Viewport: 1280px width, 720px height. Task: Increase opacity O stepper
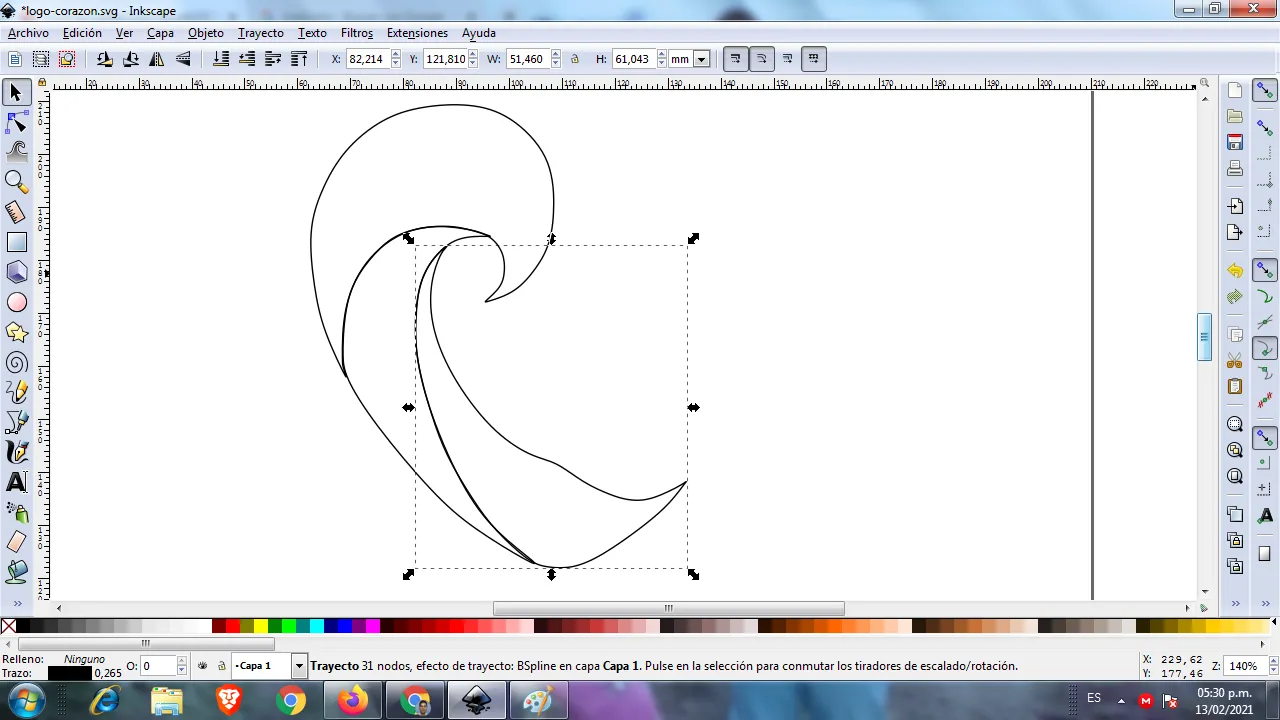pos(181,662)
